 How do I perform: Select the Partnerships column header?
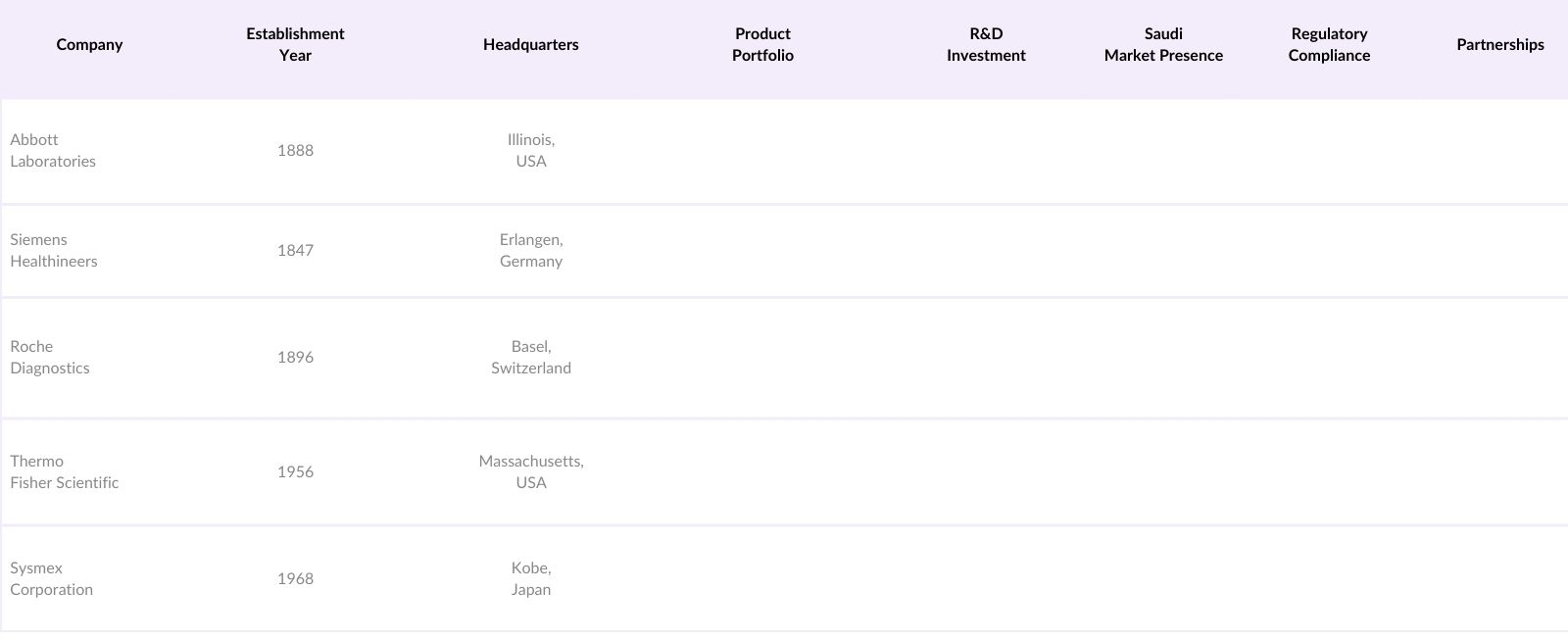pyautogui.click(x=1499, y=45)
